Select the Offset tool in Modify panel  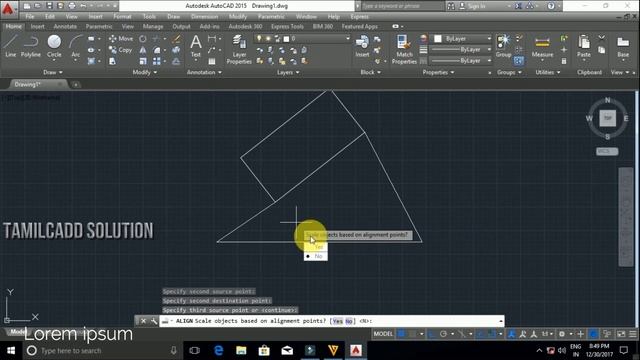click(x=176, y=61)
